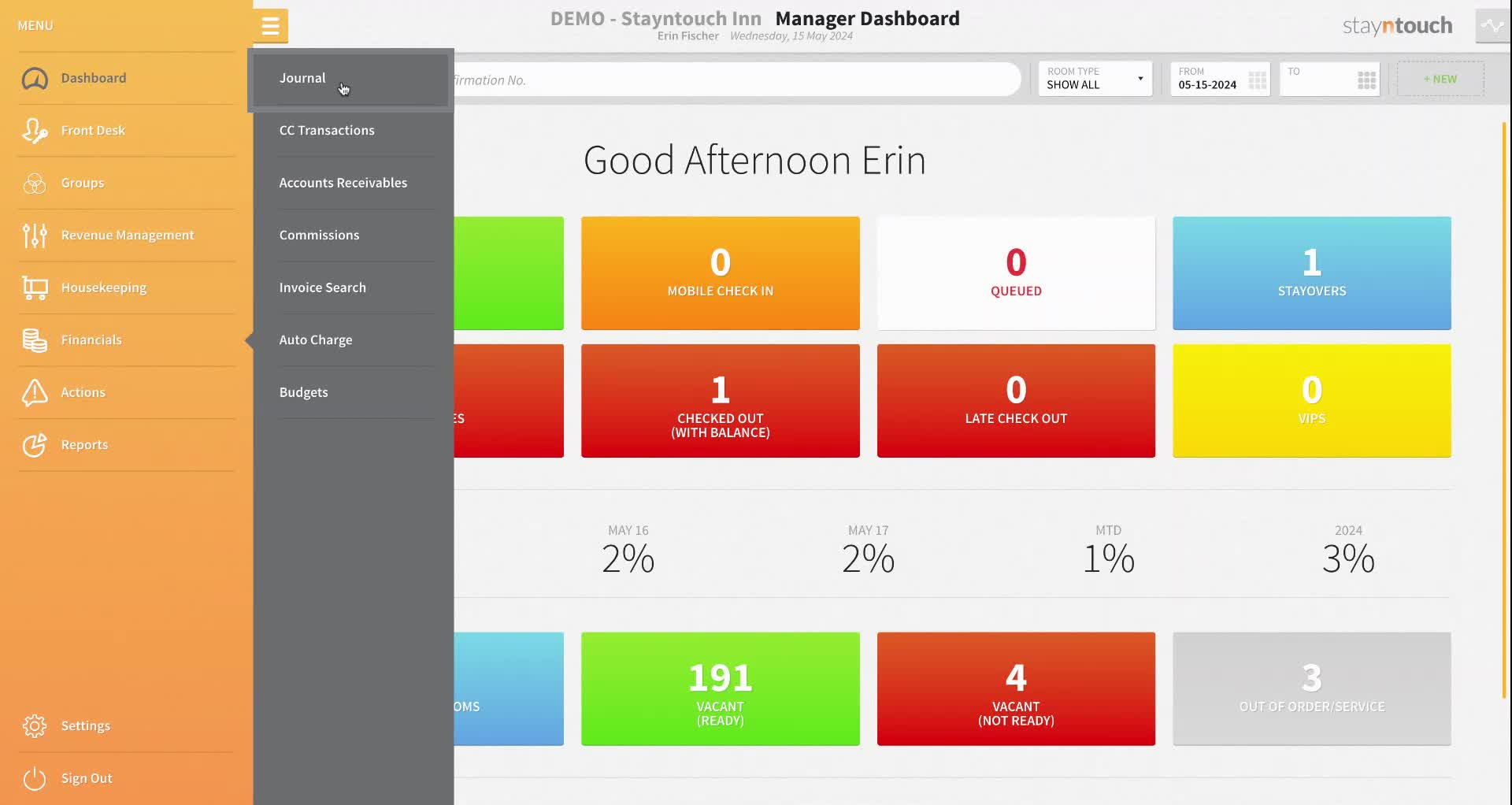Viewport: 1512px width, 805px height.
Task: Open the Mobile Check In tile
Action: pos(721,273)
